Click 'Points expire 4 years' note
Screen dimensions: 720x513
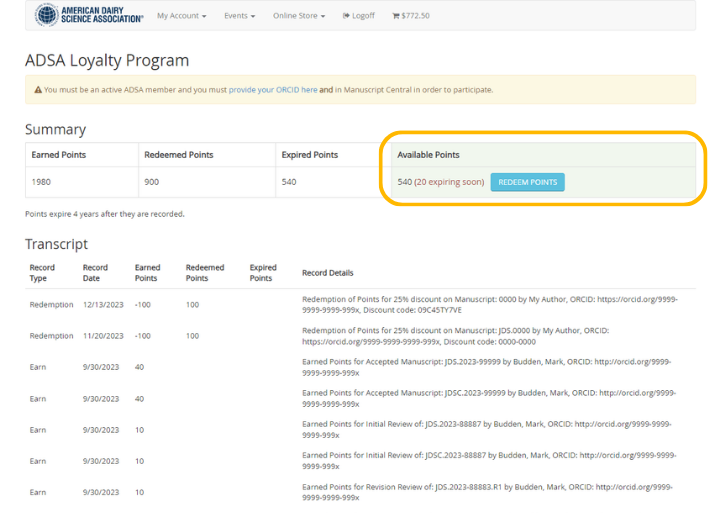click(x=105, y=214)
